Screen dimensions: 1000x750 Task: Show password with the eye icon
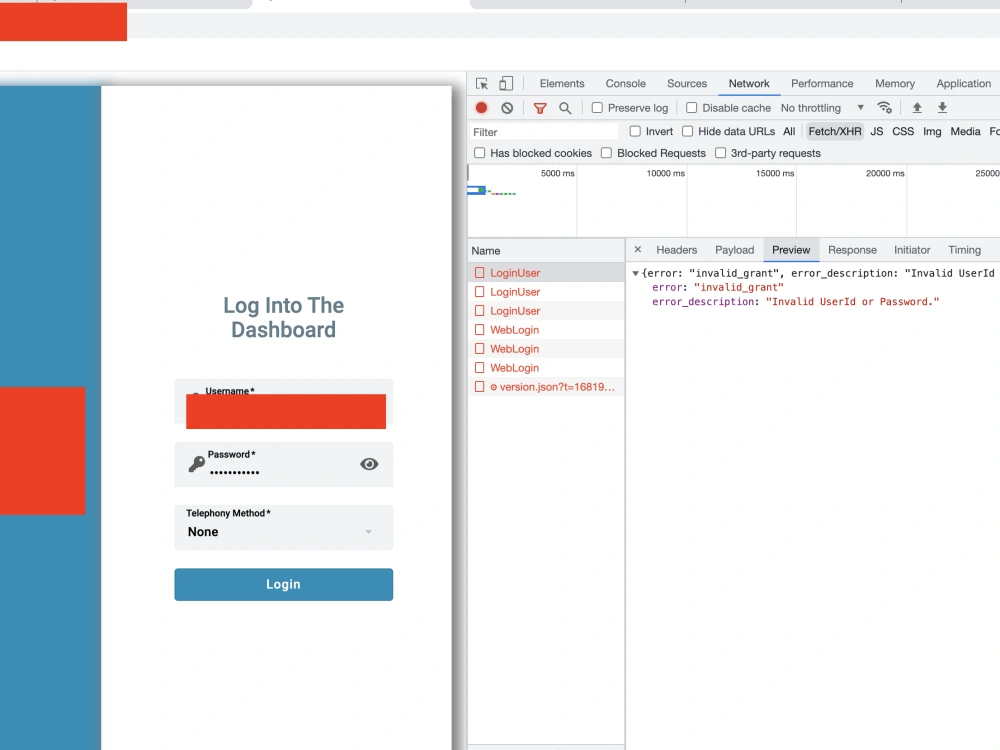pyautogui.click(x=369, y=464)
